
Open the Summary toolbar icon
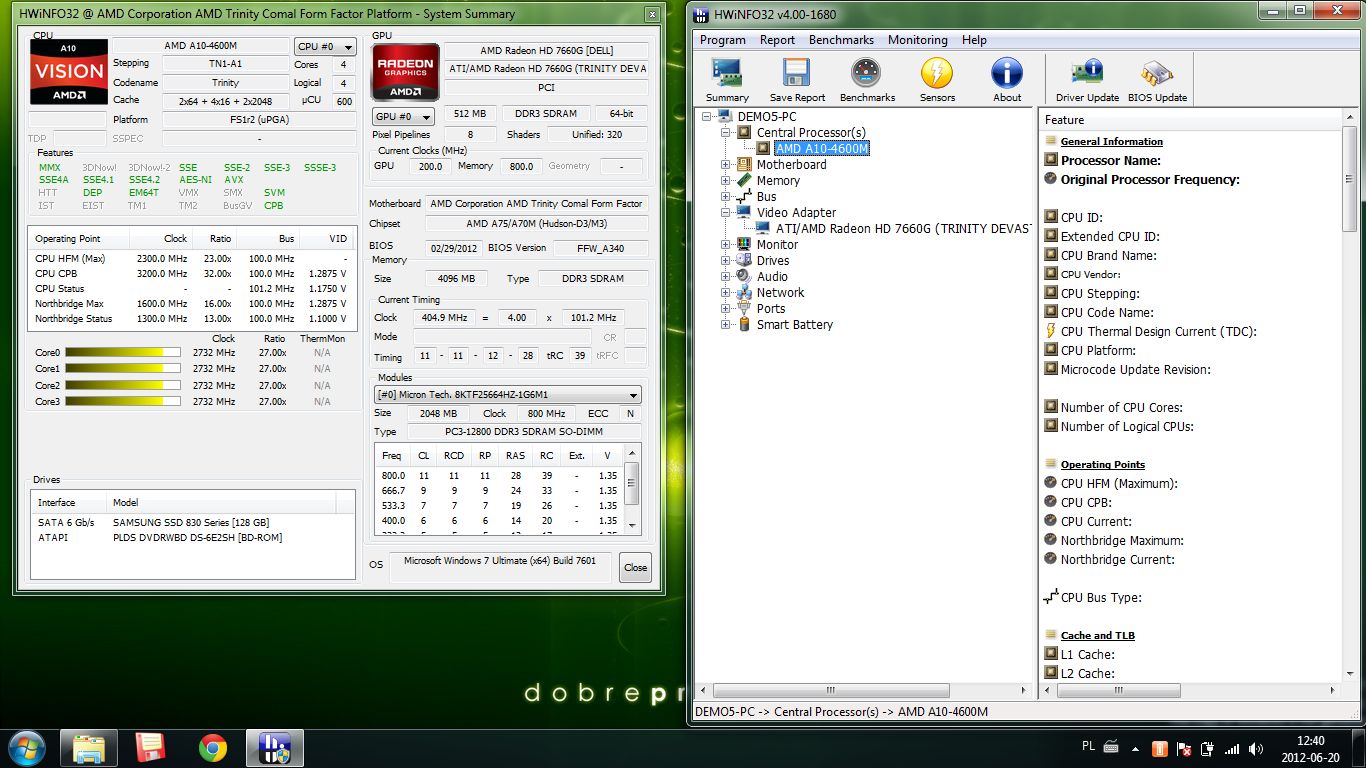coord(727,79)
